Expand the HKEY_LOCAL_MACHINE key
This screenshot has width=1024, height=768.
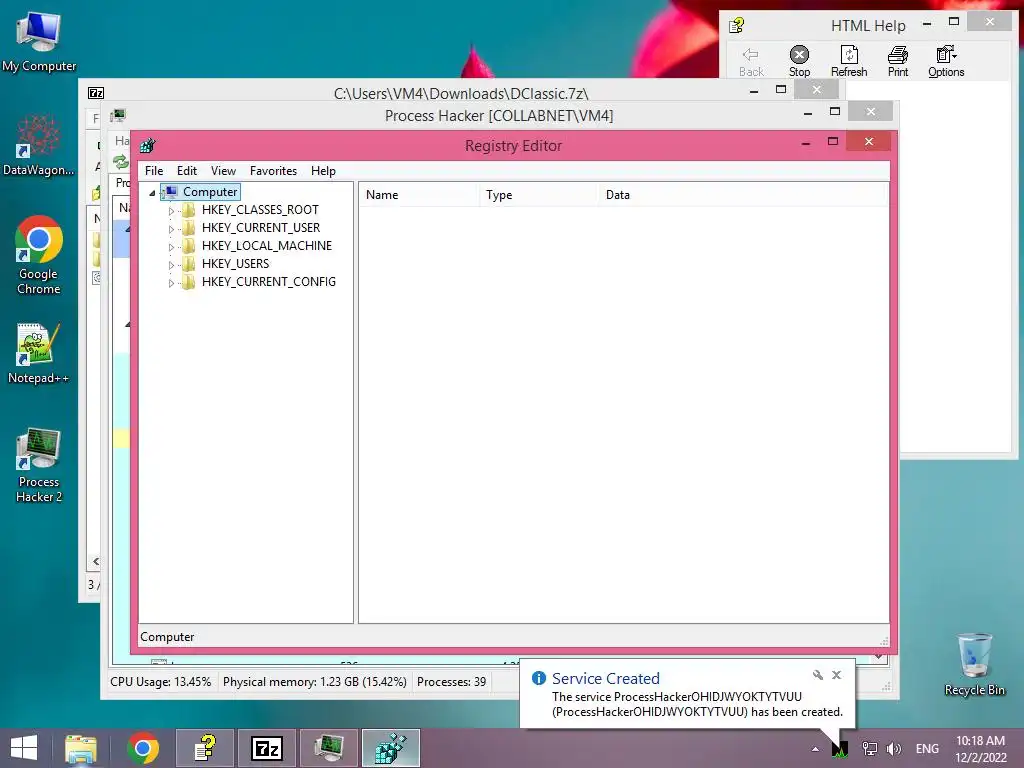pyautogui.click(x=171, y=247)
